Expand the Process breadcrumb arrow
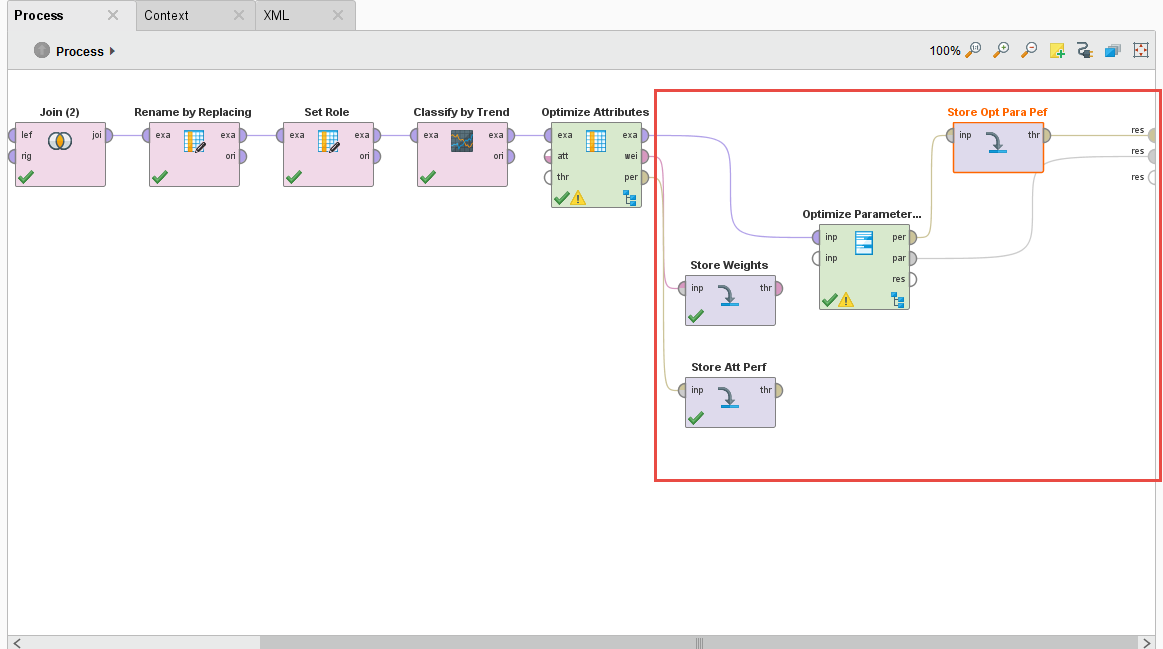The height and width of the screenshot is (649, 1163). [x=112, y=51]
